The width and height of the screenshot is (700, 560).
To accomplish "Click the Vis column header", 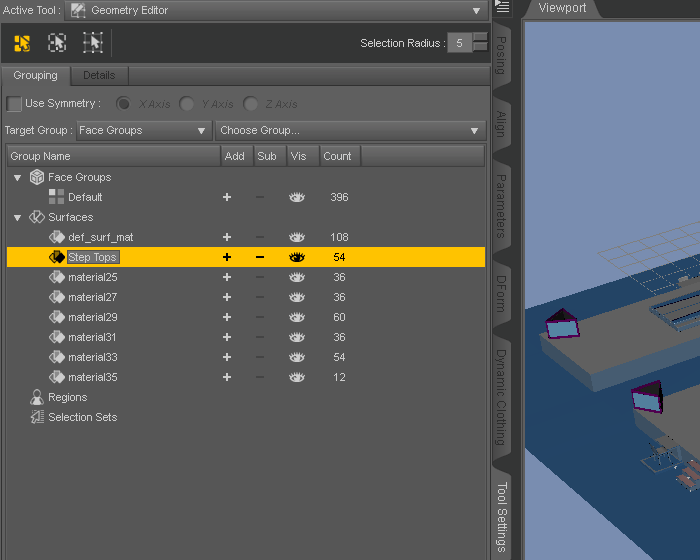I will (303, 156).
